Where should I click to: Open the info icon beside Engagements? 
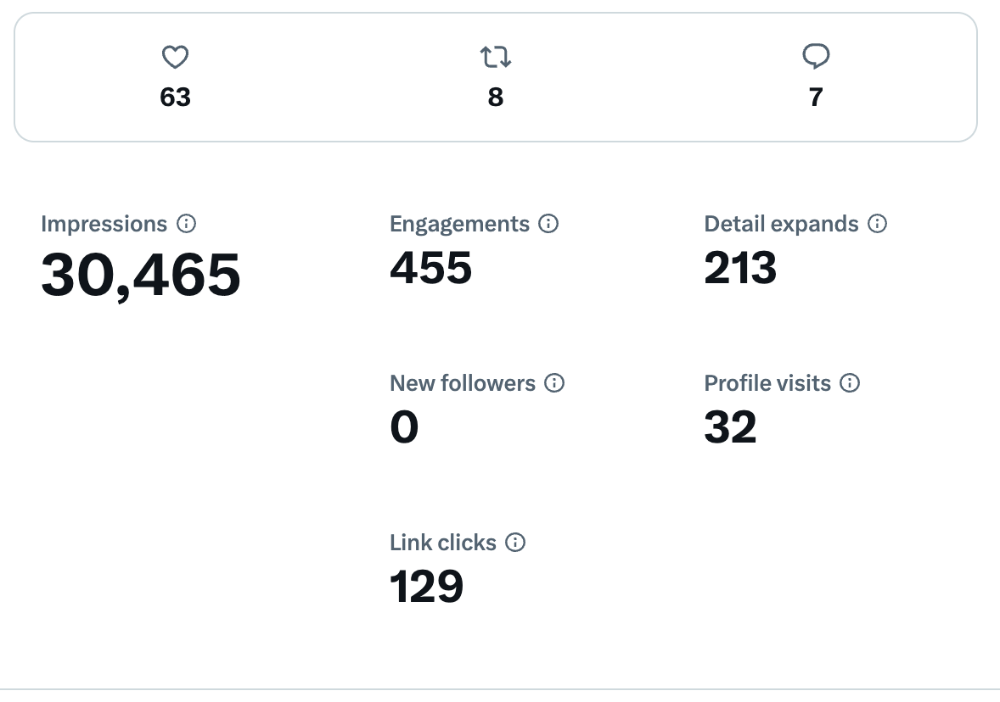(548, 224)
